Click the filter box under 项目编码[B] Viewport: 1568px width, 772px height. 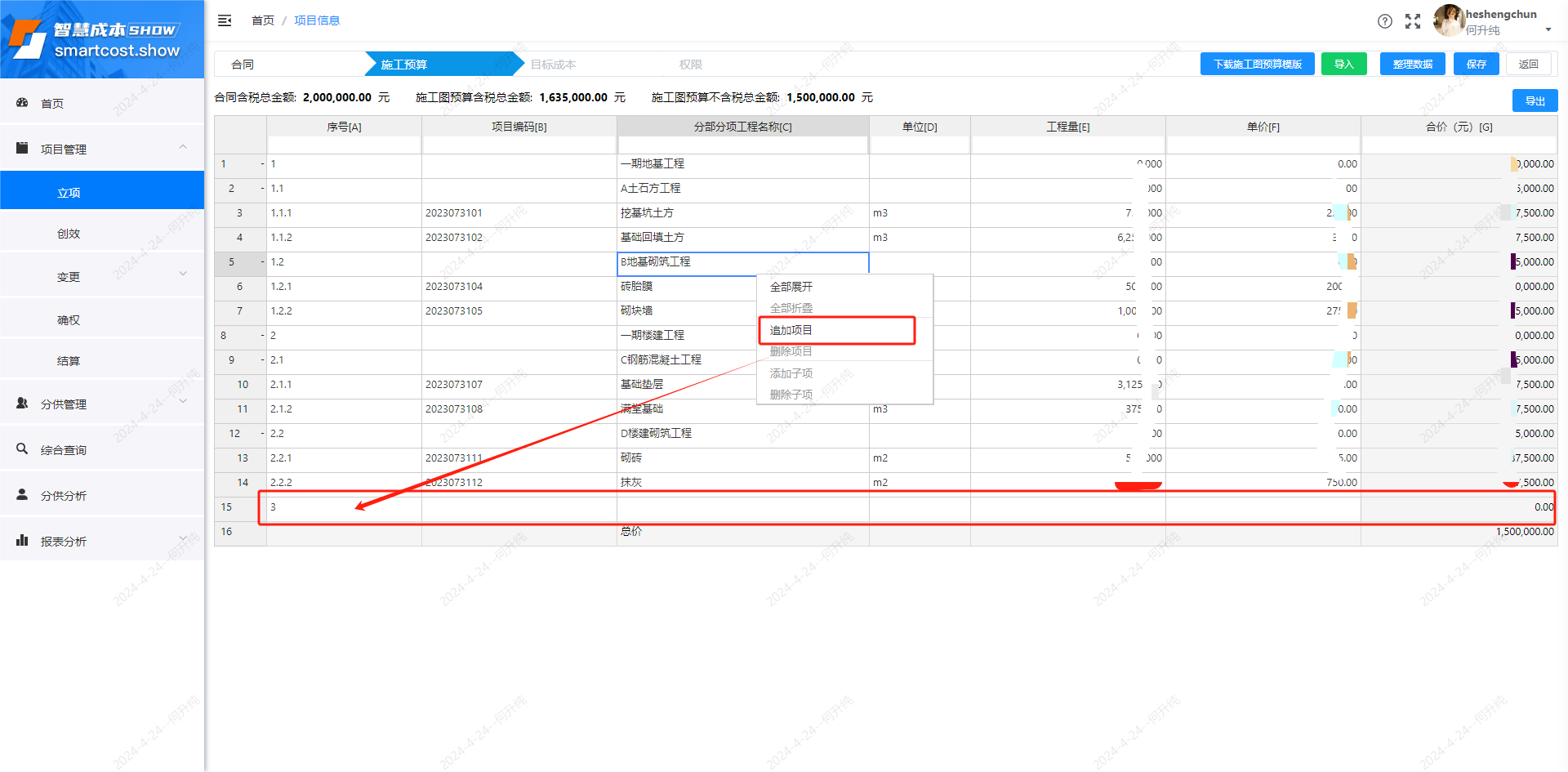click(x=519, y=145)
